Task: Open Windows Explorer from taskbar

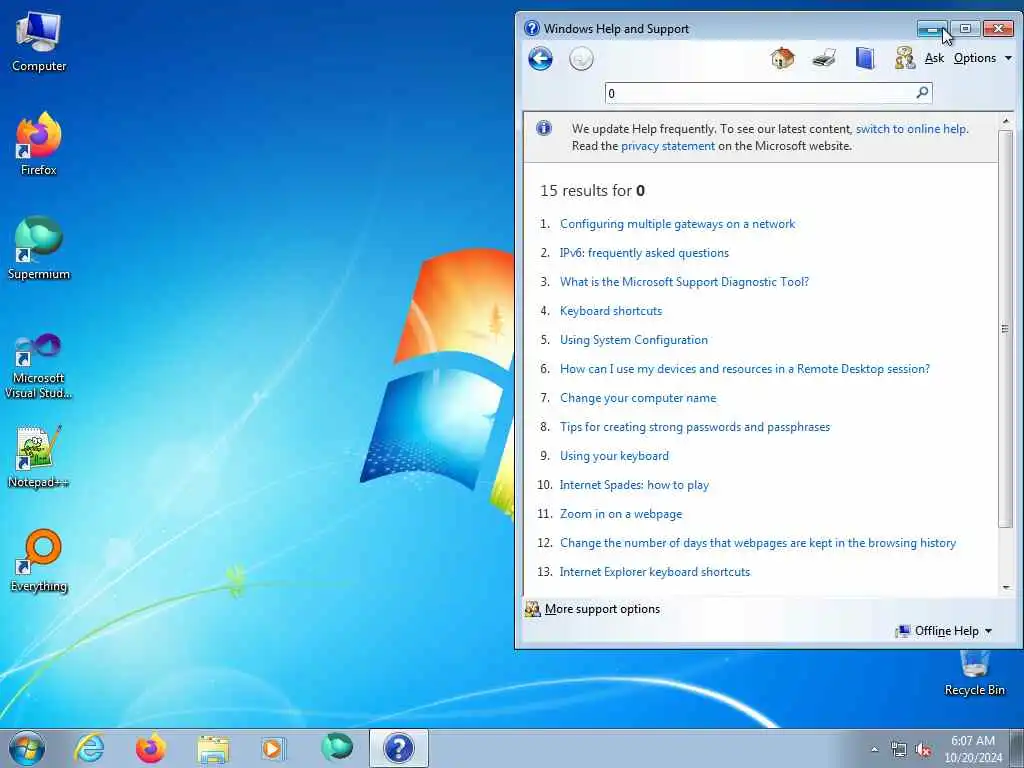Action: pyautogui.click(x=213, y=749)
